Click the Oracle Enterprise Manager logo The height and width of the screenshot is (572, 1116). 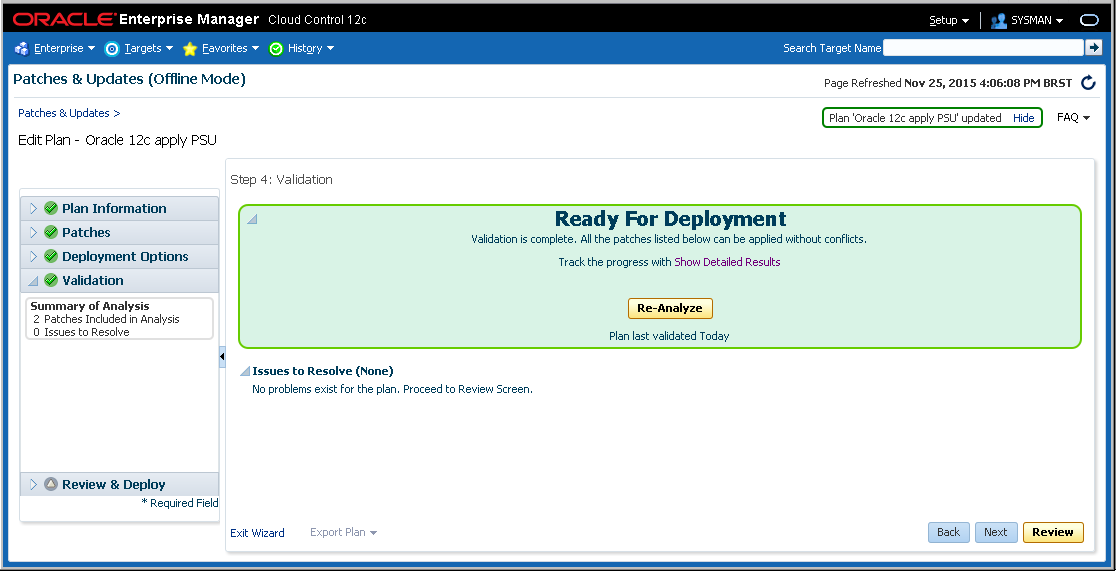135,19
